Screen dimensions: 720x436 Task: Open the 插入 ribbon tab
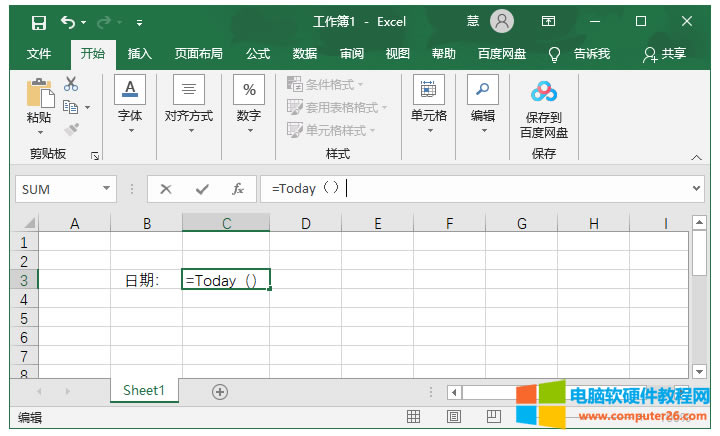(x=140, y=54)
